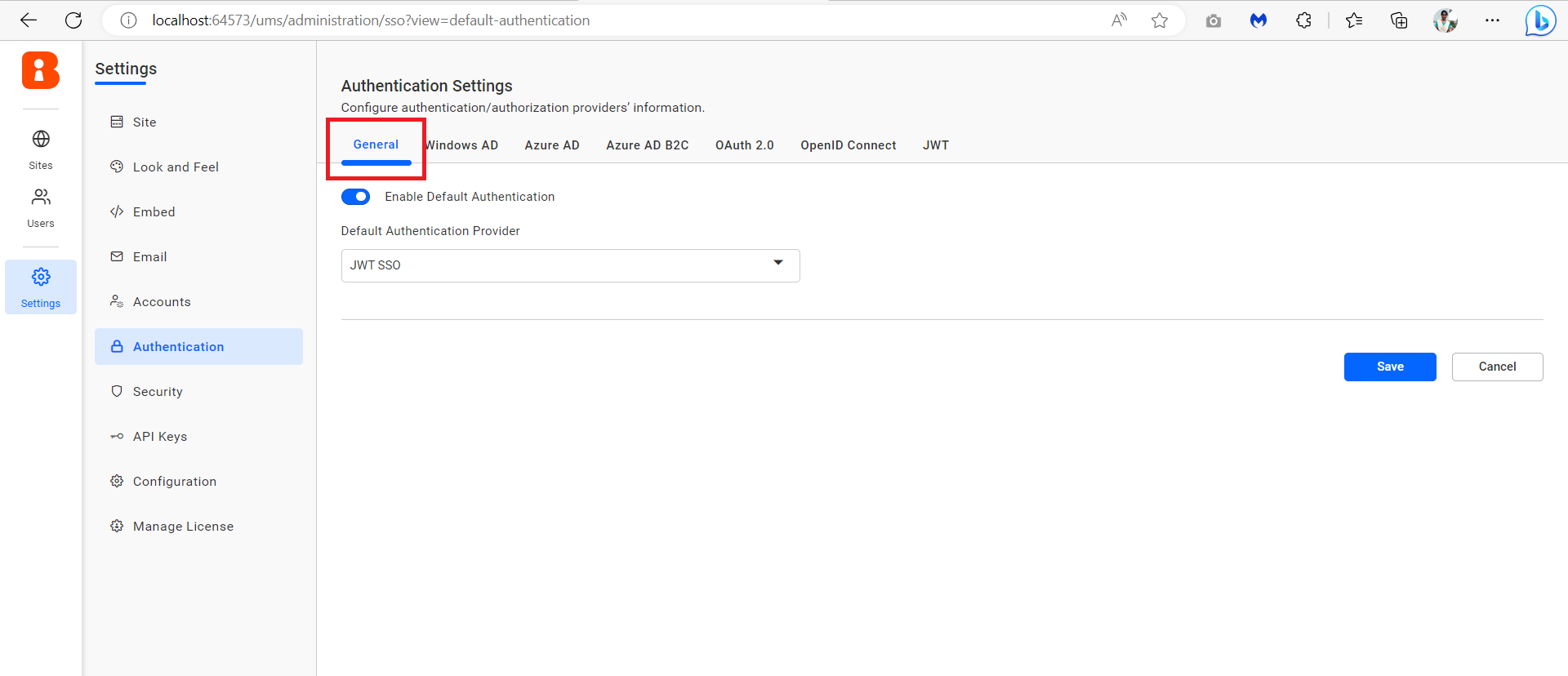Viewport: 1568px width, 676px height.
Task: Click the Bold BI orange logo
Action: [x=41, y=70]
